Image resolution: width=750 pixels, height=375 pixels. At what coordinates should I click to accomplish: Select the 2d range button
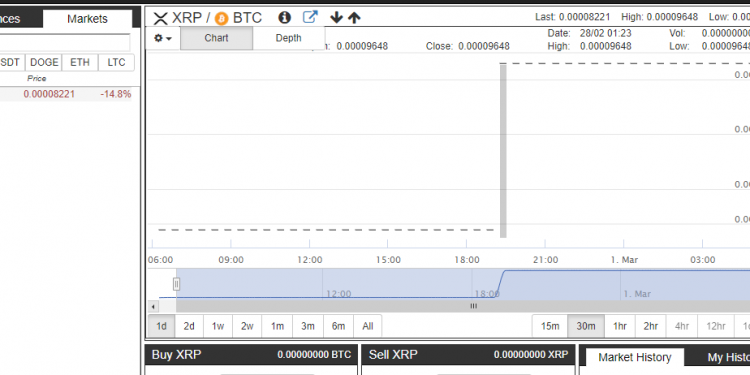click(189, 326)
